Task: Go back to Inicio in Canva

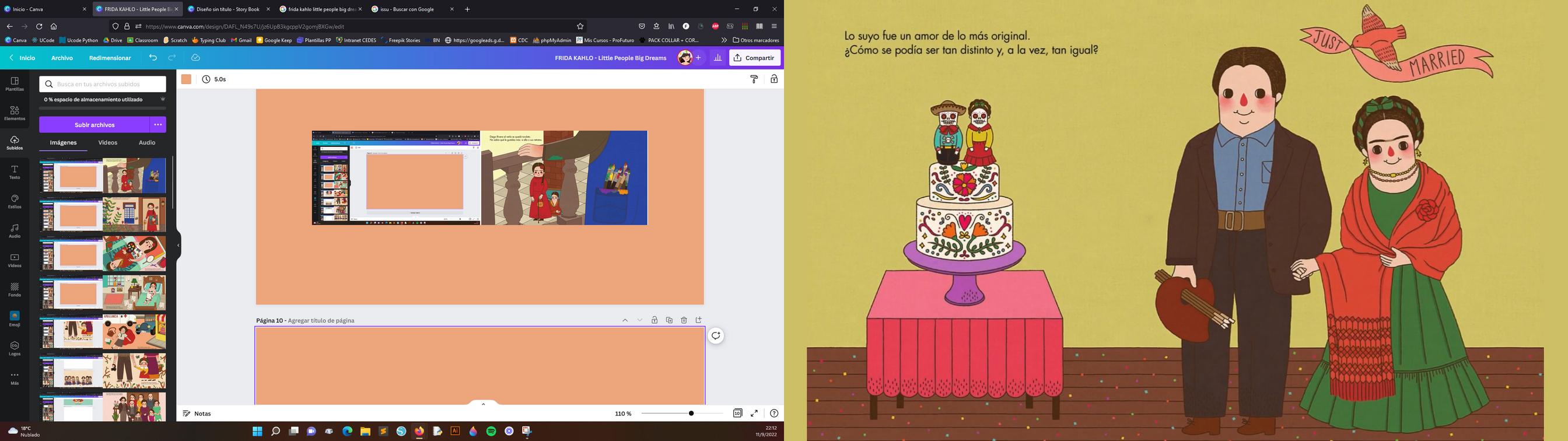Action: (23, 58)
